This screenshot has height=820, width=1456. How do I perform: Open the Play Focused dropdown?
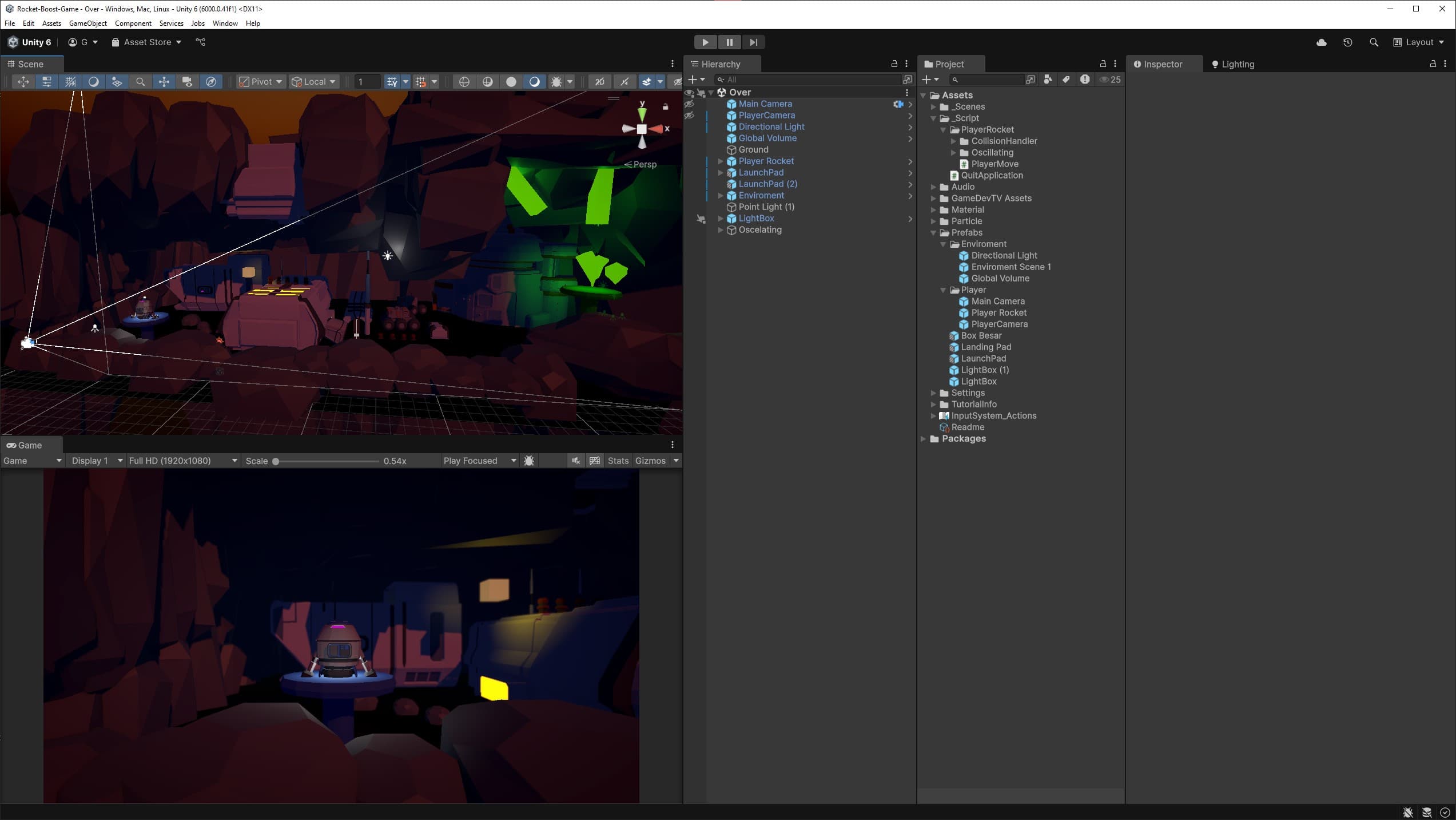point(479,461)
